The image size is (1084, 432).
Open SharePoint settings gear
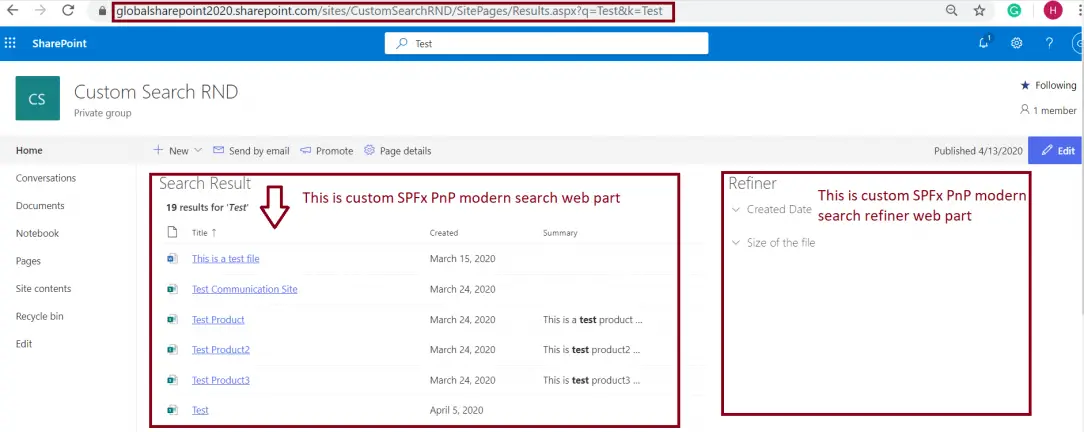click(x=1016, y=43)
